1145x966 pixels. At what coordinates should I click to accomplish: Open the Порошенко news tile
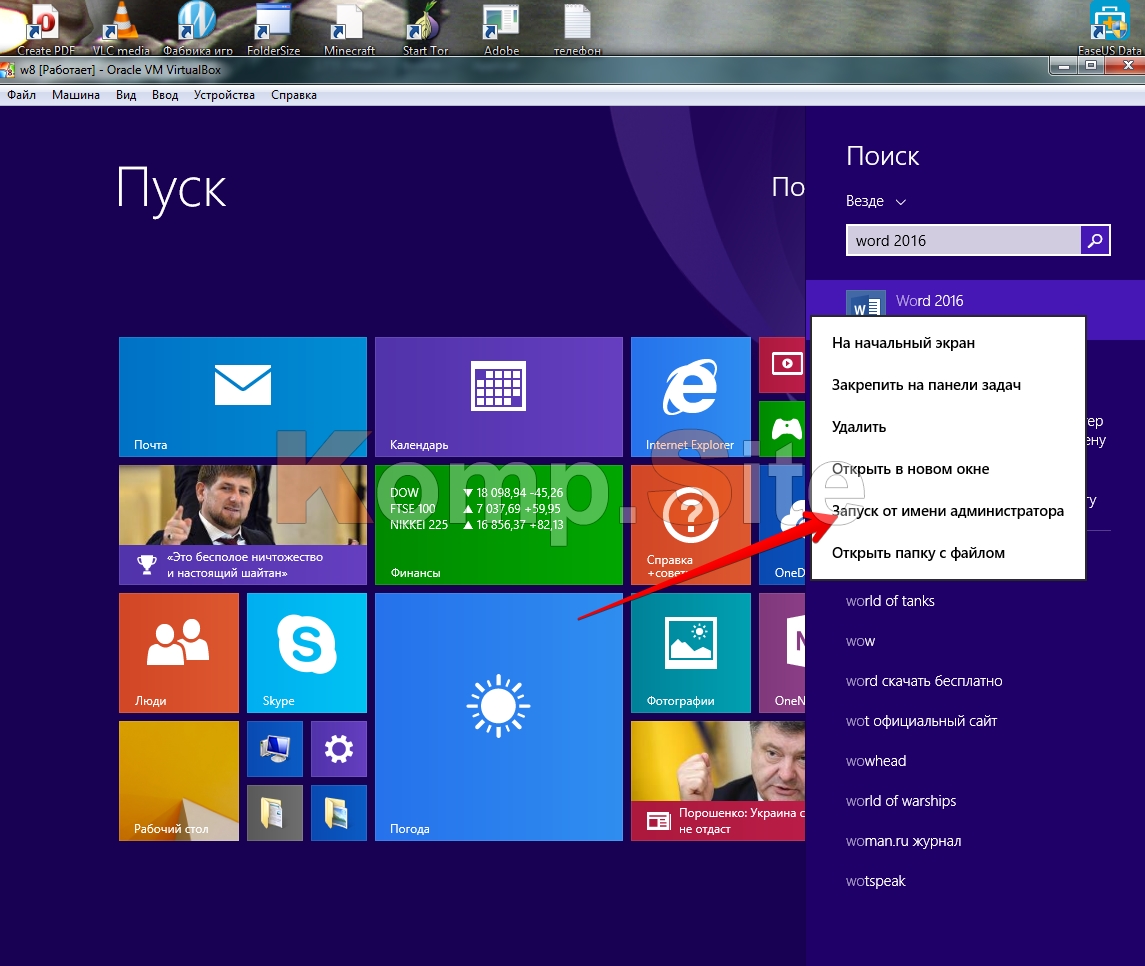(x=718, y=781)
